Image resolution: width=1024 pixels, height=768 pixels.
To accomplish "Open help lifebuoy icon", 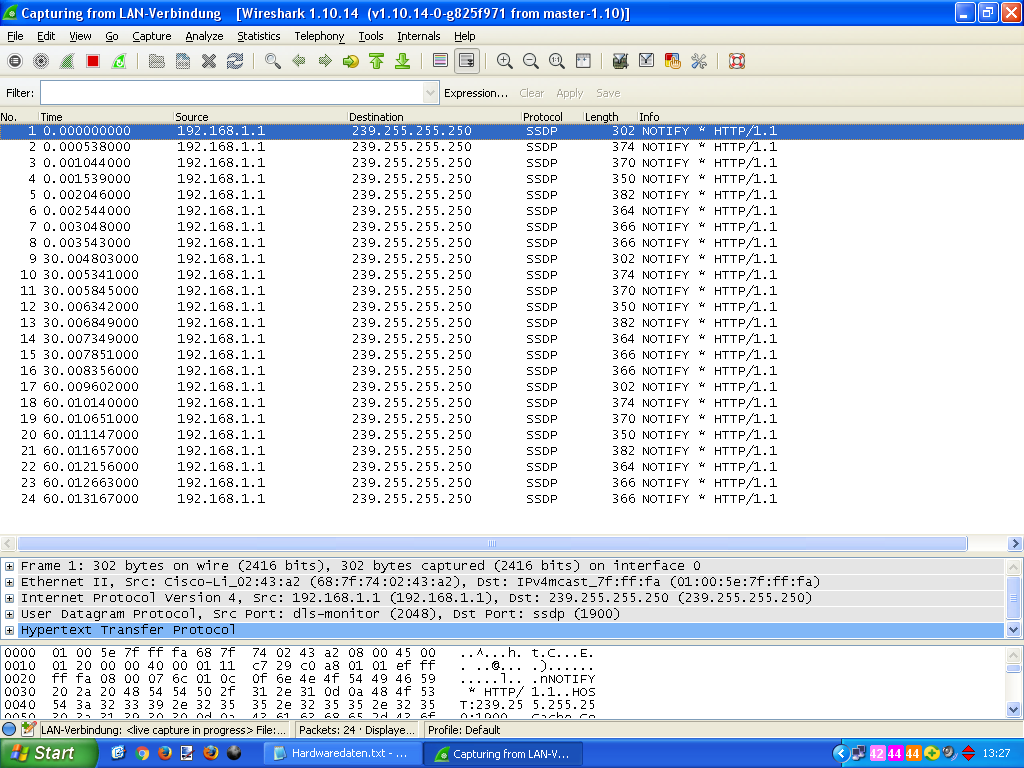I will (x=737, y=61).
